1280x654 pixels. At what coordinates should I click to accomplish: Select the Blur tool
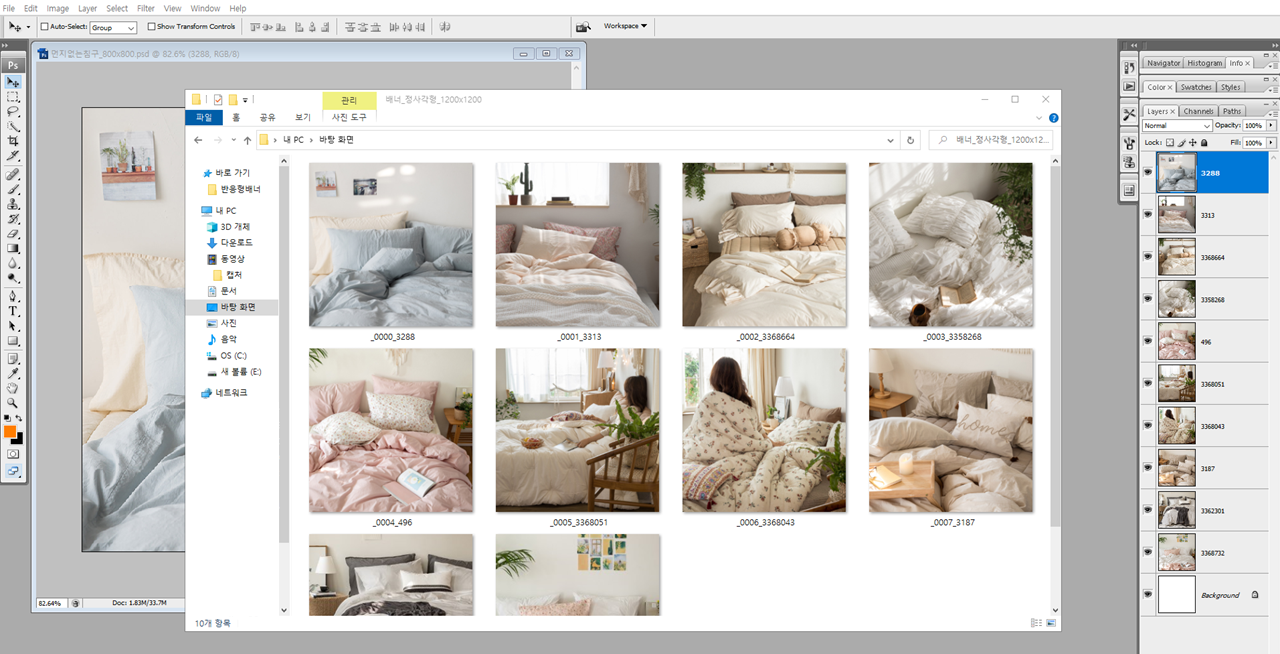(x=14, y=263)
